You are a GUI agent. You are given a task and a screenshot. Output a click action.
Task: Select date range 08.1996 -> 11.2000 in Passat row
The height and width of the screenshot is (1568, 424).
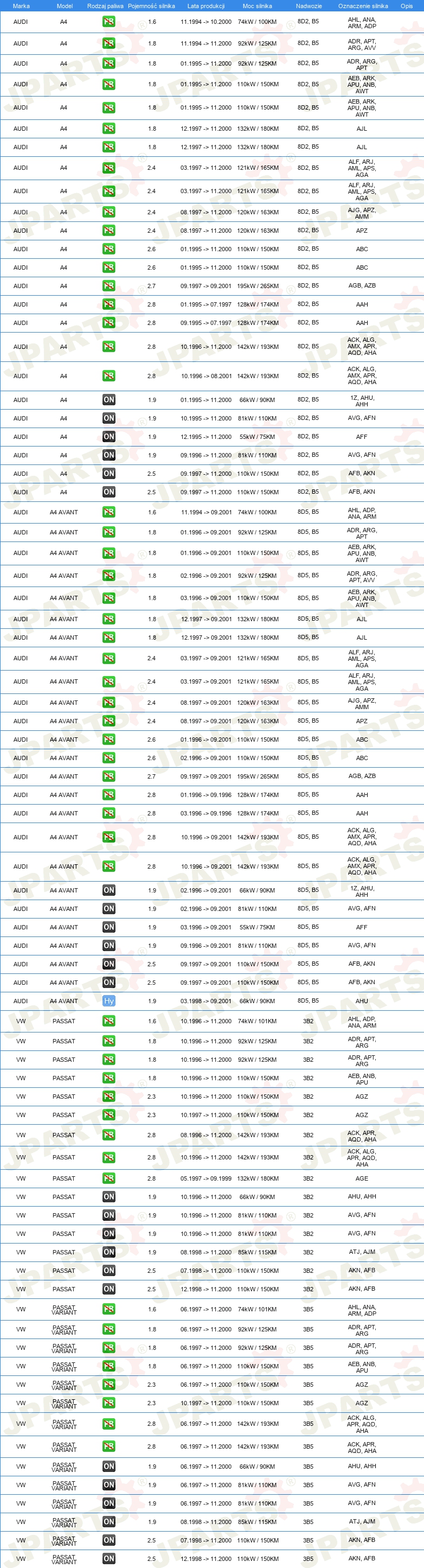[x=205, y=1135]
